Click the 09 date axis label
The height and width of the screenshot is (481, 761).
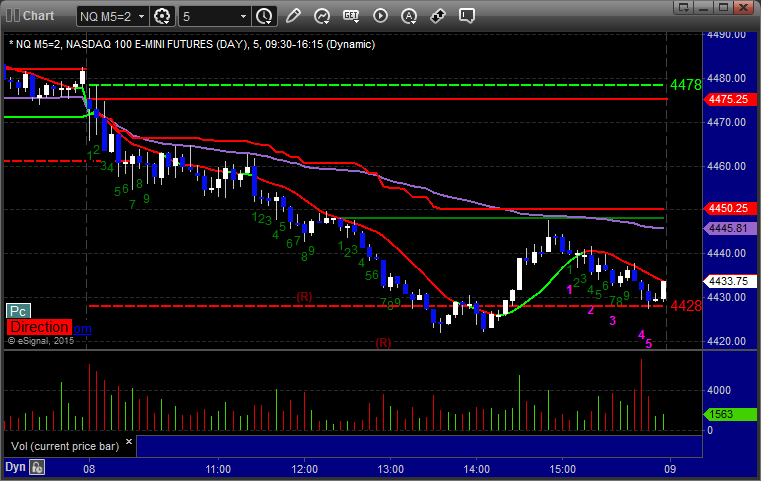point(670,469)
